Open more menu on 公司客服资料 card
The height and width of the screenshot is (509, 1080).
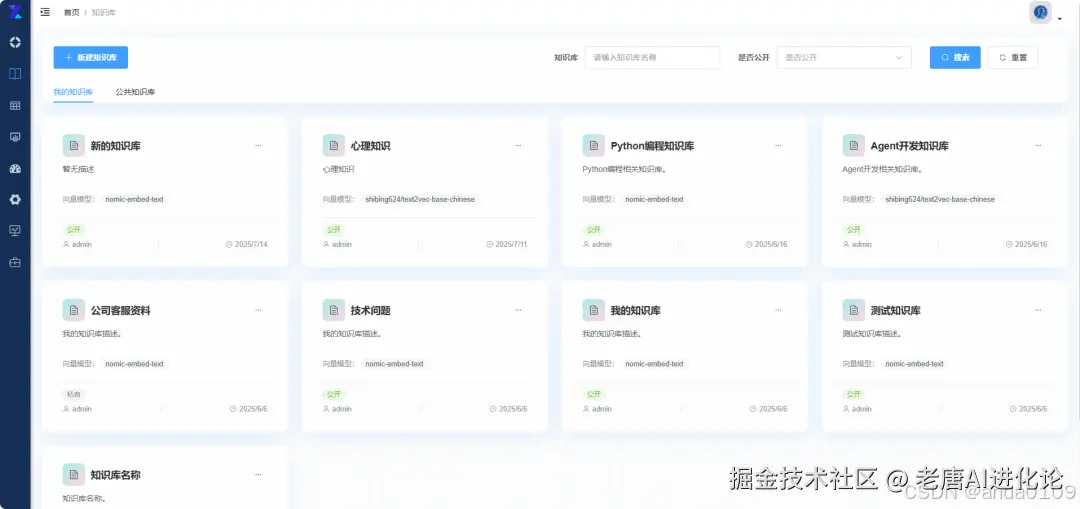[x=258, y=310]
